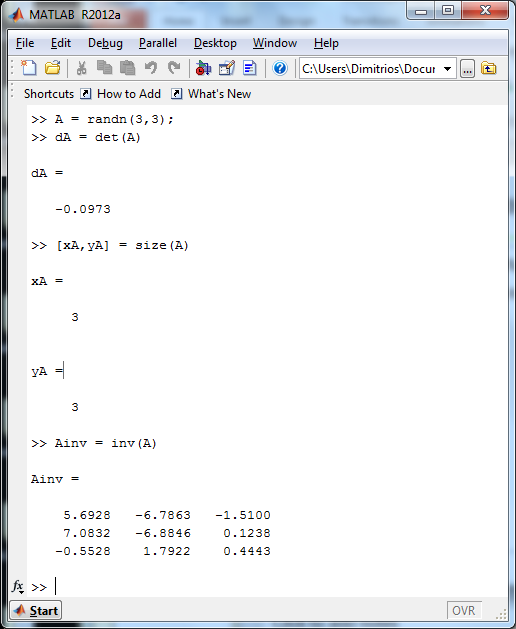The width and height of the screenshot is (516, 629).
Task: Click the matrix value 5.6928
Action: pos(87,515)
